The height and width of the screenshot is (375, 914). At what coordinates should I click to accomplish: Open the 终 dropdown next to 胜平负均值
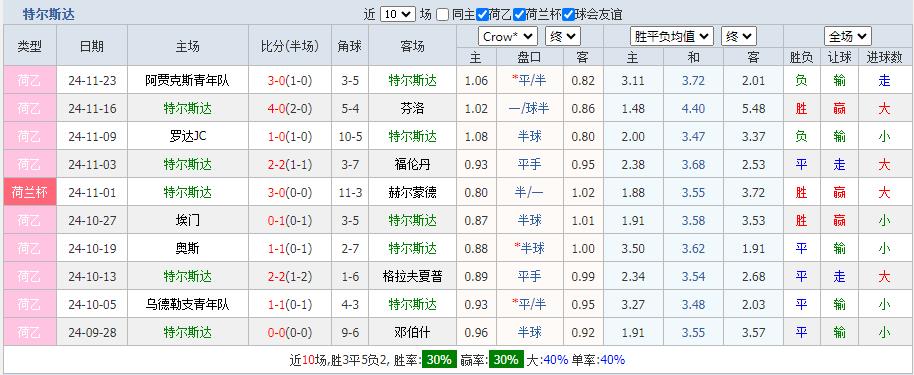coord(739,37)
